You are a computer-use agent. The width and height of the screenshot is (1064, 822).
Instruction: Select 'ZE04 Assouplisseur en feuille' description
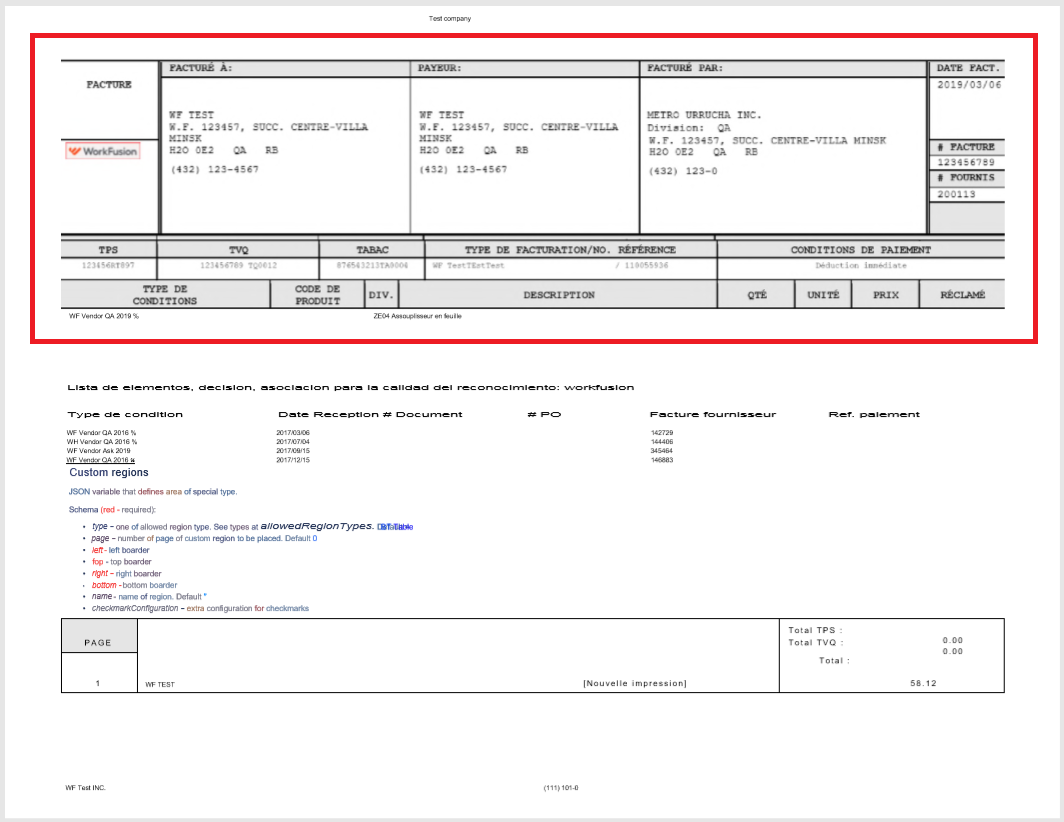click(417, 316)
